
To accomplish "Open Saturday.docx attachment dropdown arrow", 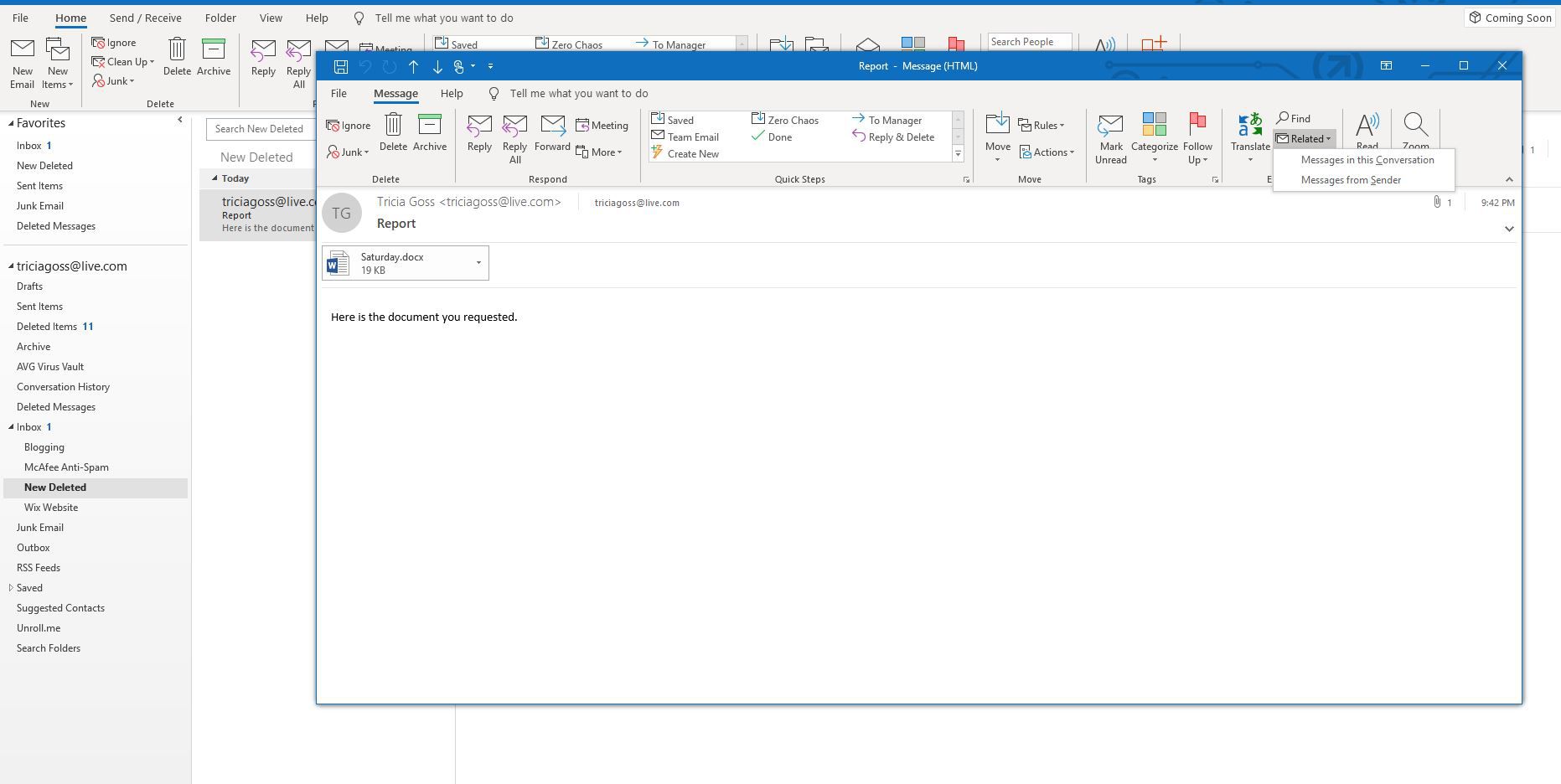I will pos(478,263).
